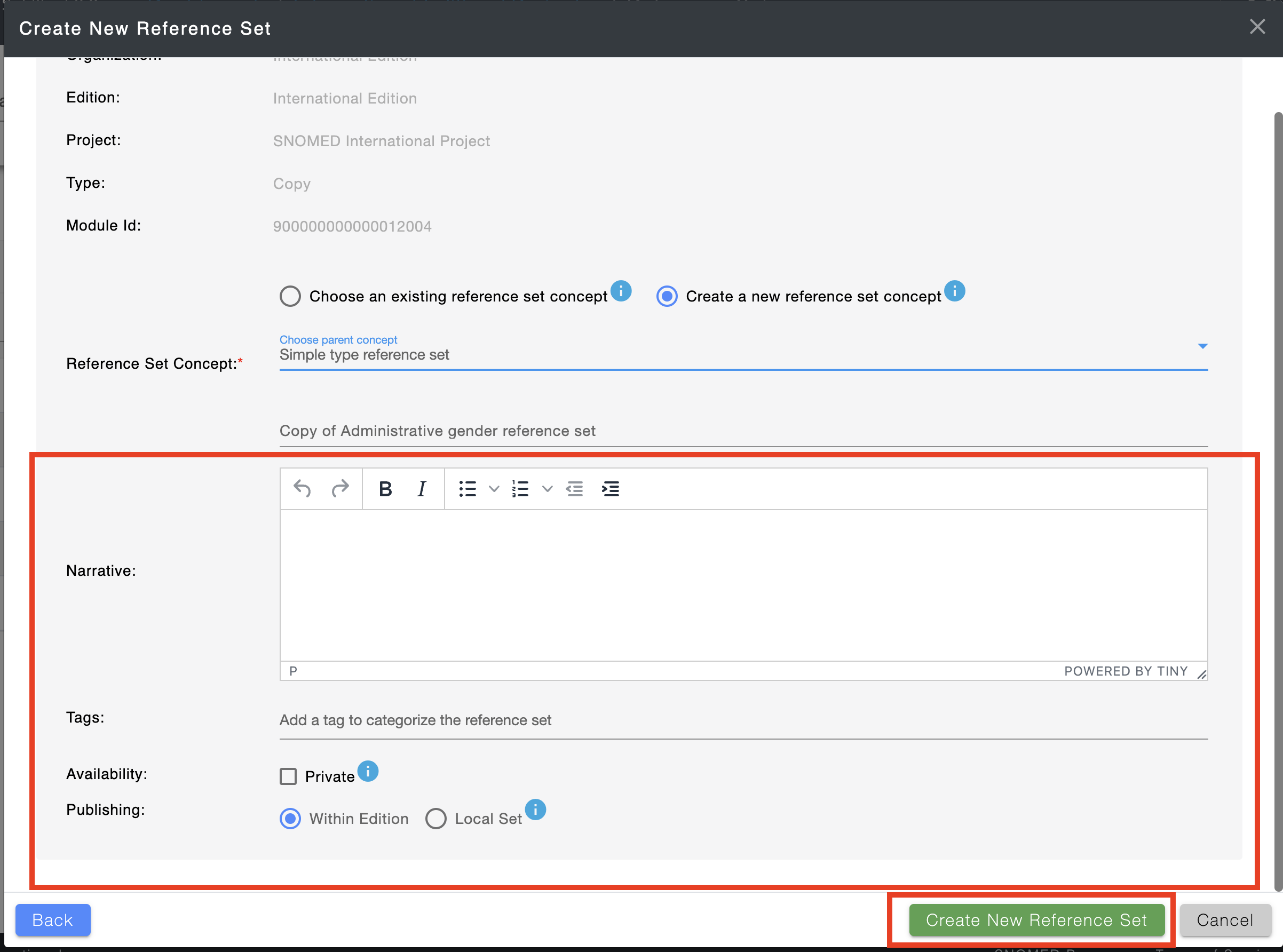Enable the Private availability checkbox
The image size is (1283, 952).
(x=288, y=776)
